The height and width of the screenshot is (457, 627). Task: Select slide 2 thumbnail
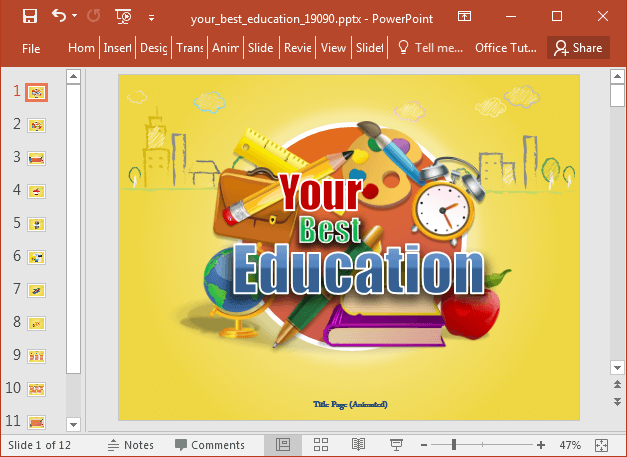pyautogui.click(x=36, y=125)
